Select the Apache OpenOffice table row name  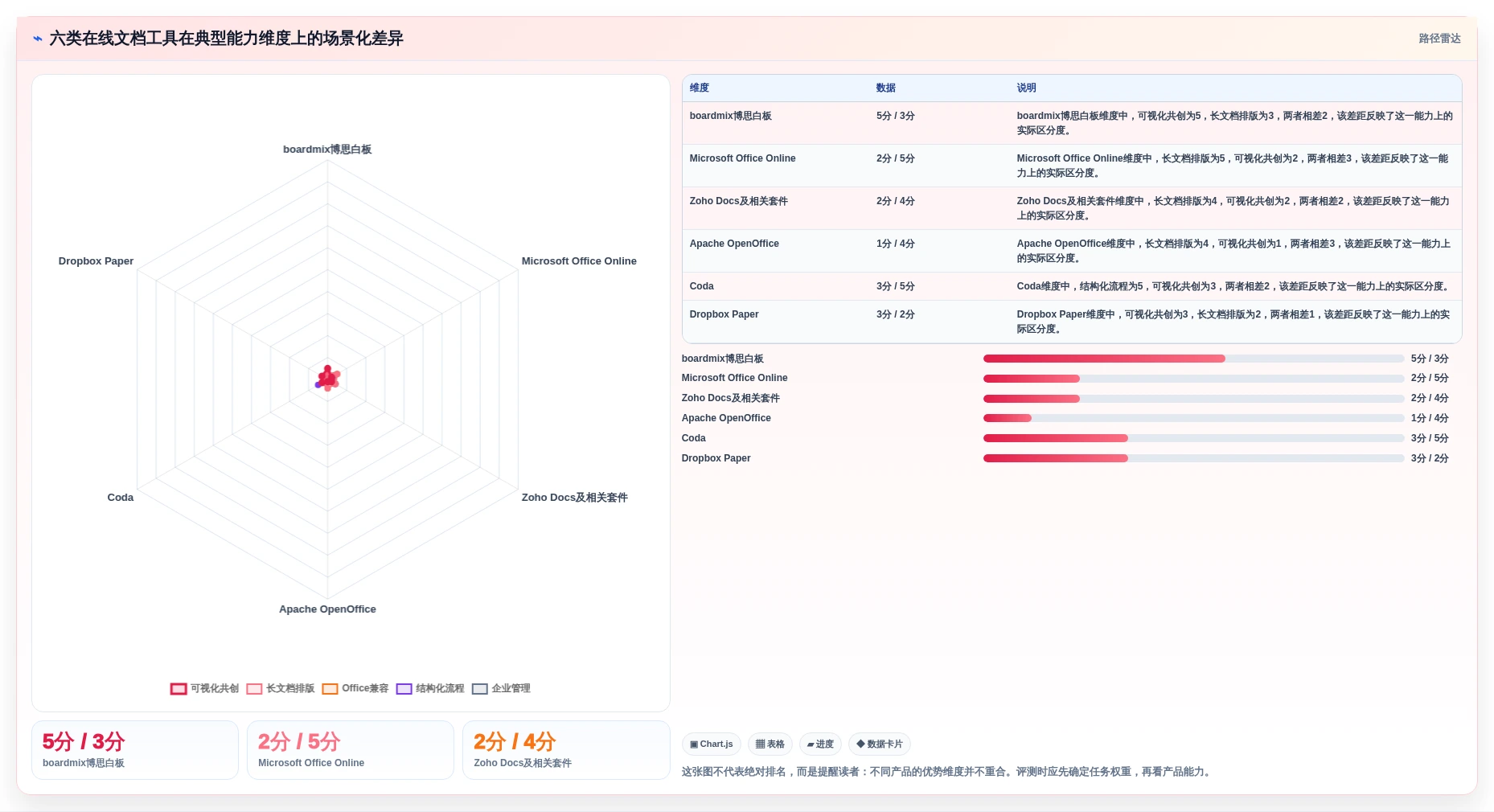coord(734,244)
